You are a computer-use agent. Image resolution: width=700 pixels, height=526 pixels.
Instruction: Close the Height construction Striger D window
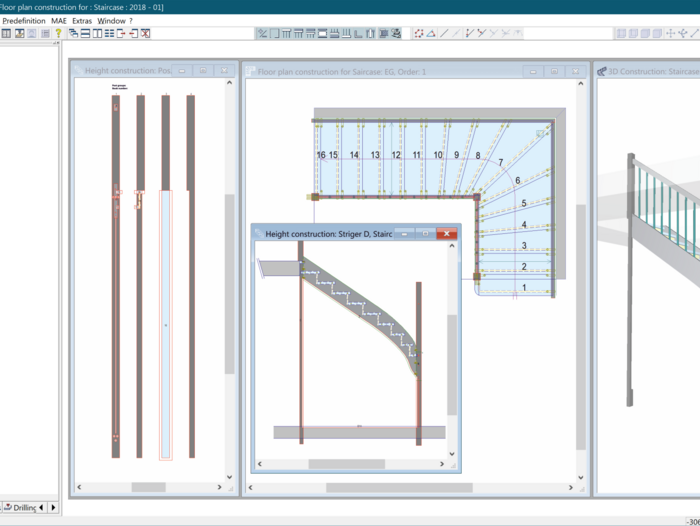pyautogui.click(x=446, y=233)
